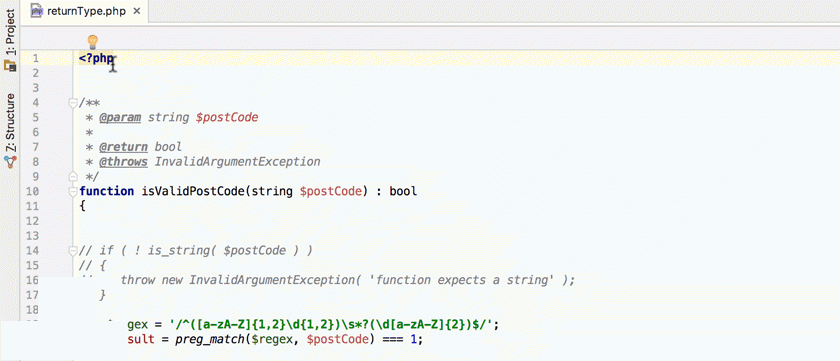Click bool in the @return comment line
Image resolution: width=840 pixels, height=361 pixels.
click(168, 147)
